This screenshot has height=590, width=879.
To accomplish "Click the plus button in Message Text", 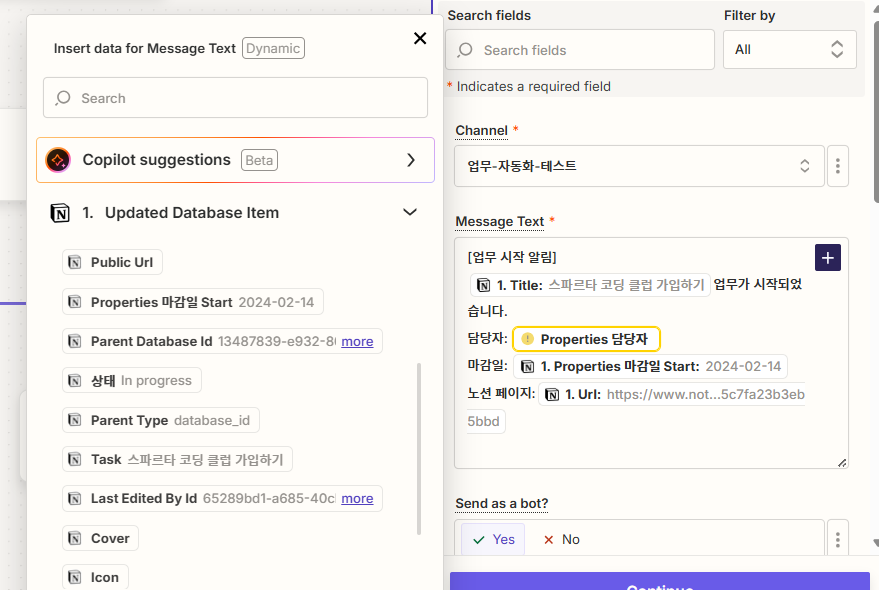I will [x=827, y=258].
